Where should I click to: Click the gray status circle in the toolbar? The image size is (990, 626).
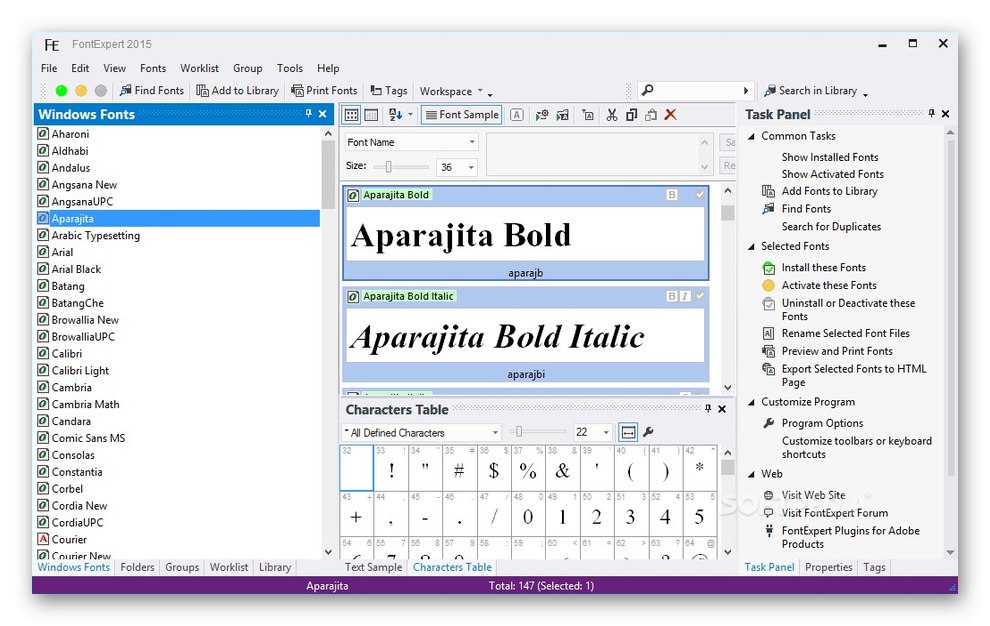(100, 91)
